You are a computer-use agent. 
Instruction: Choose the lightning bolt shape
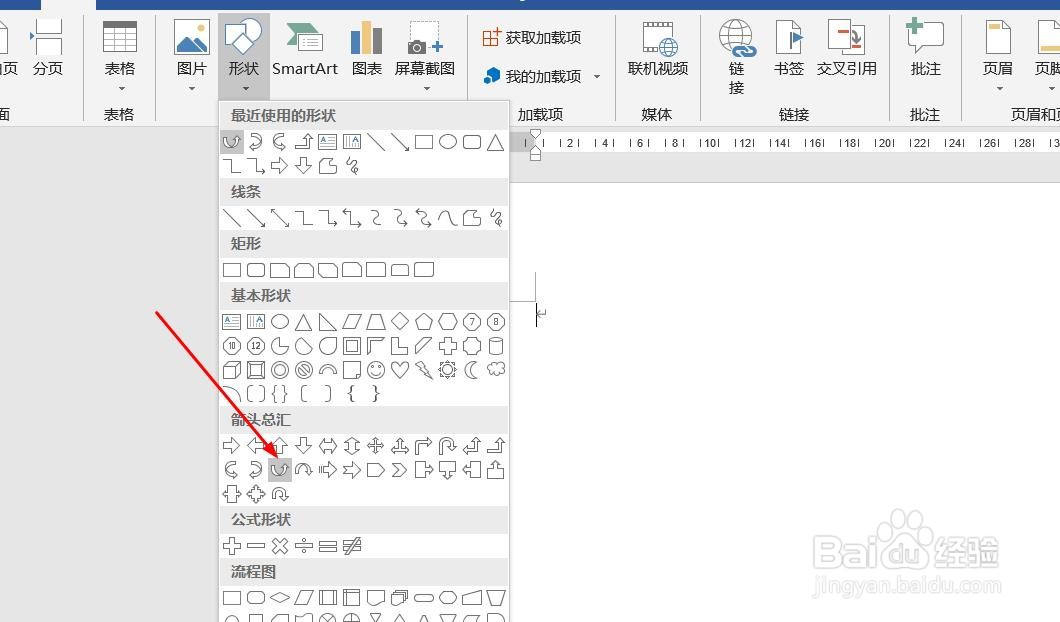pos(424,370)
